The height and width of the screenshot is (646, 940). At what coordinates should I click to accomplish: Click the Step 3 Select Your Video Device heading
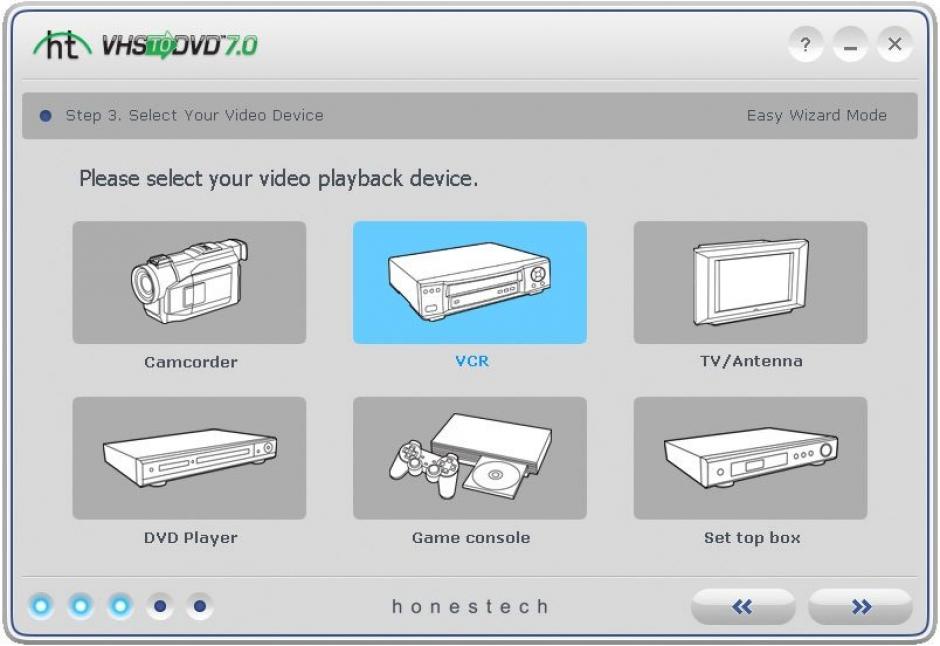(194, 115)
